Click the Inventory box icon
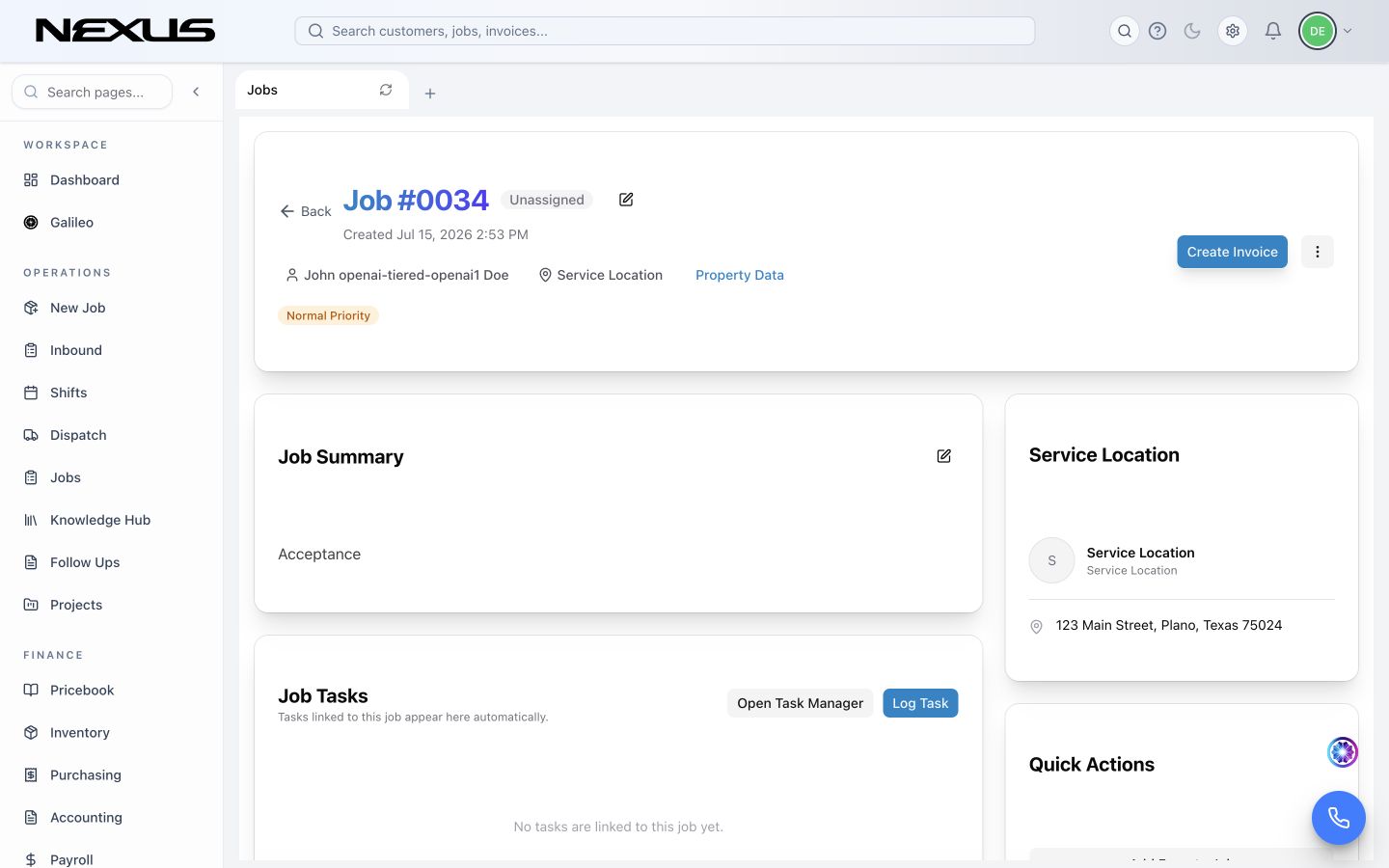 31,732
